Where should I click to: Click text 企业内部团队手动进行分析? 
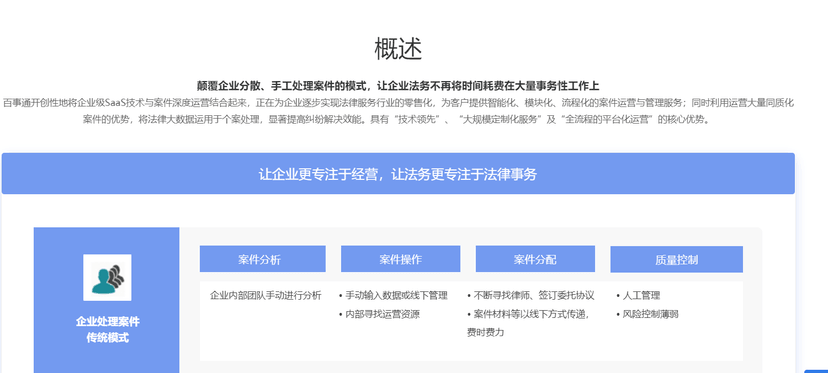tap(266, 295)
